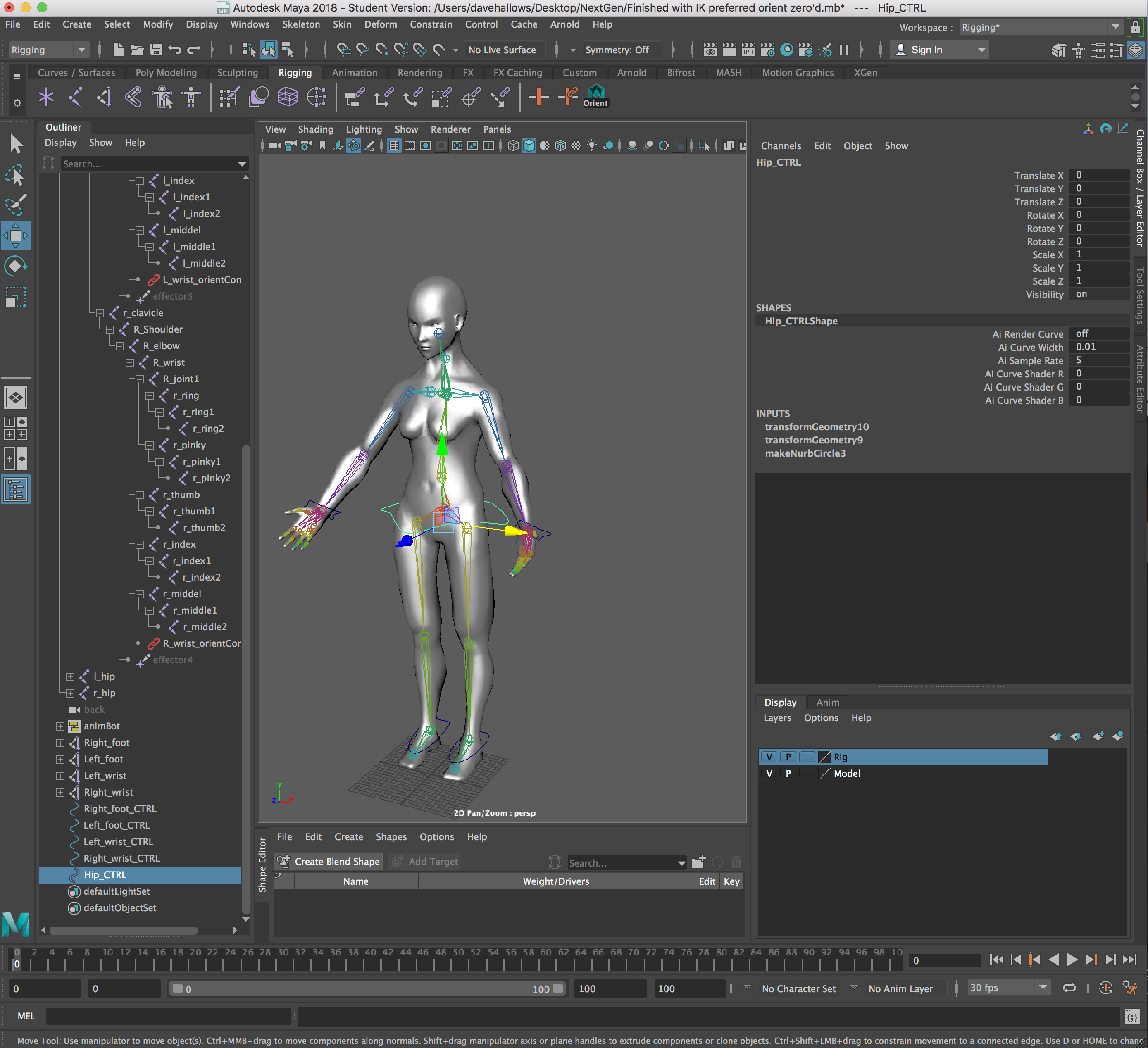The image size is (1148, 1048).
Task: Click the Redo arrow icon
Action: (194, 50)
